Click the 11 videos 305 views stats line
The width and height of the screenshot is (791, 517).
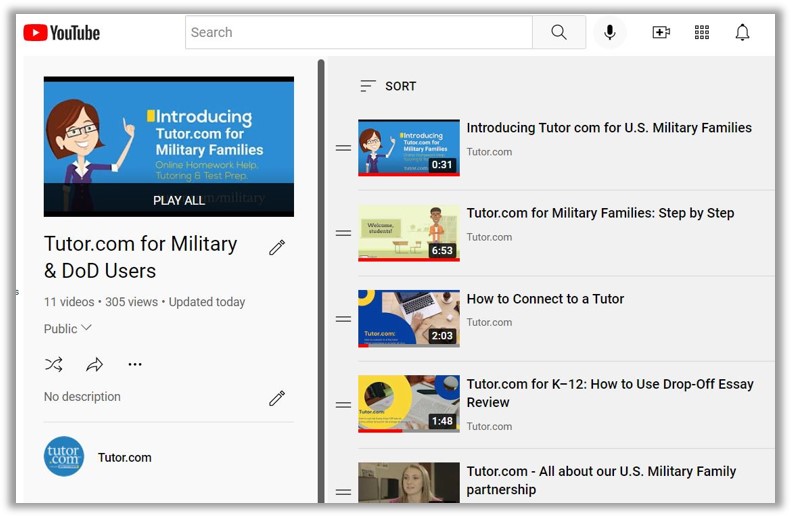point(144,302)
